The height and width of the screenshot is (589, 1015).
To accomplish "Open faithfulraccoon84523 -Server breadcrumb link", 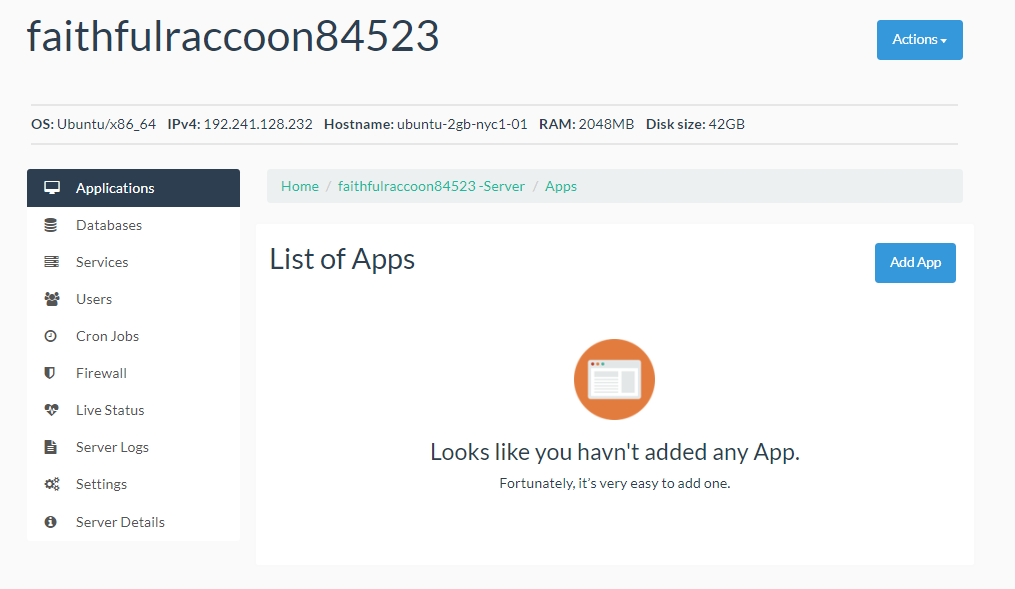I will pyautogui.click(x=431, y=186).
